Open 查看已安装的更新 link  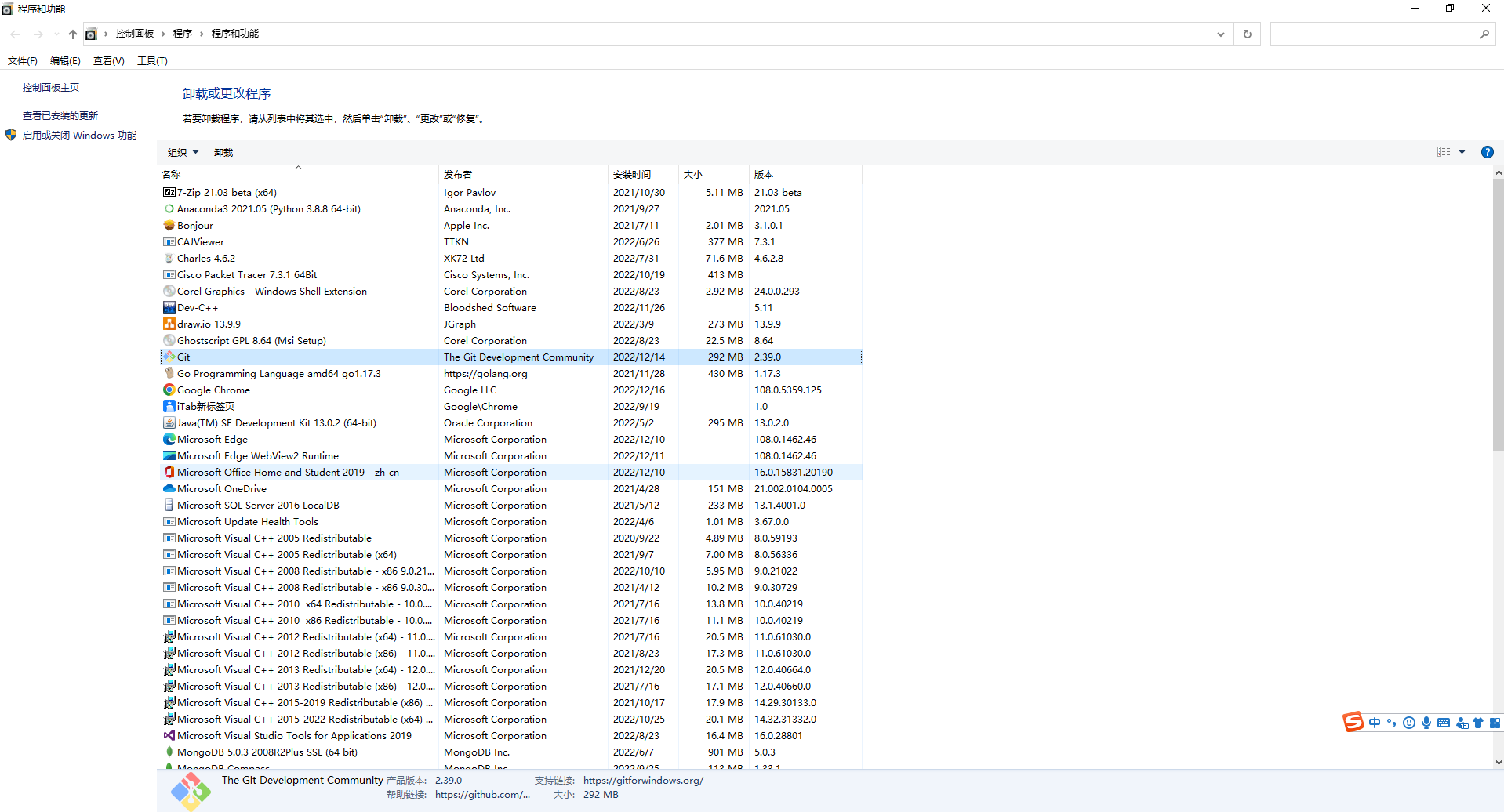(x=60, y=115)
